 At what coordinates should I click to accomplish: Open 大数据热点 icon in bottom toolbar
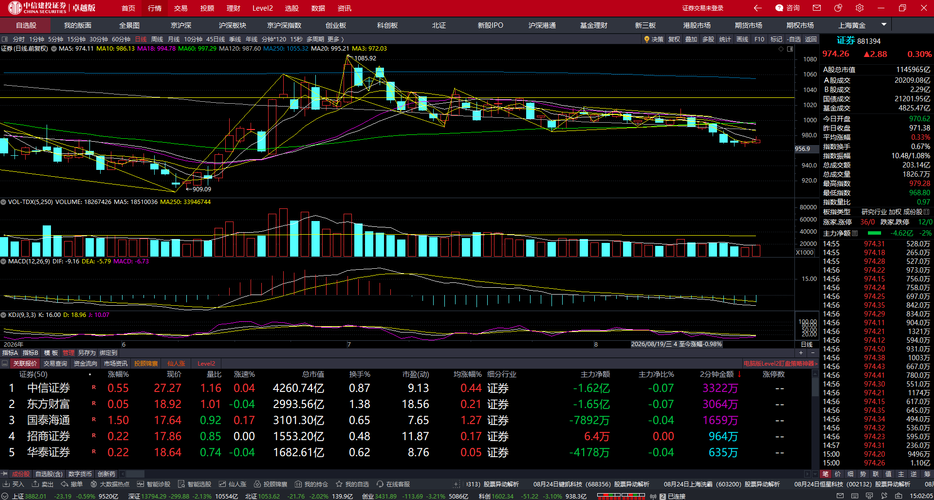(x=93, y=485)
